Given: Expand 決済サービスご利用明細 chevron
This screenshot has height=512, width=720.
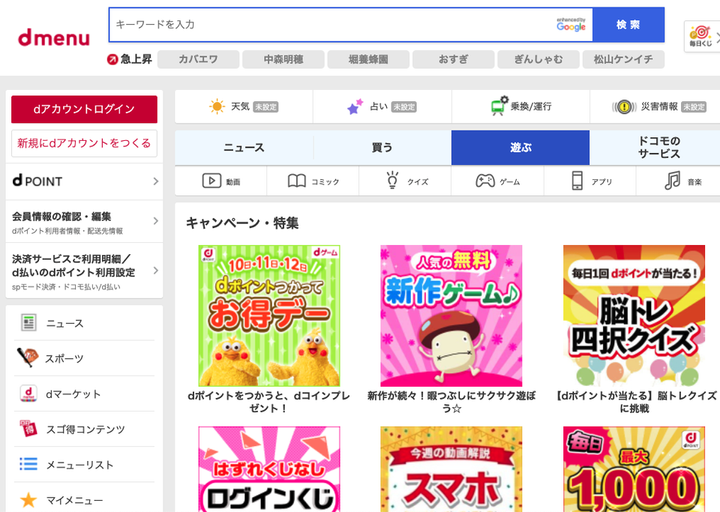Looking at the screenshot, I should click(x=155, y=270).
